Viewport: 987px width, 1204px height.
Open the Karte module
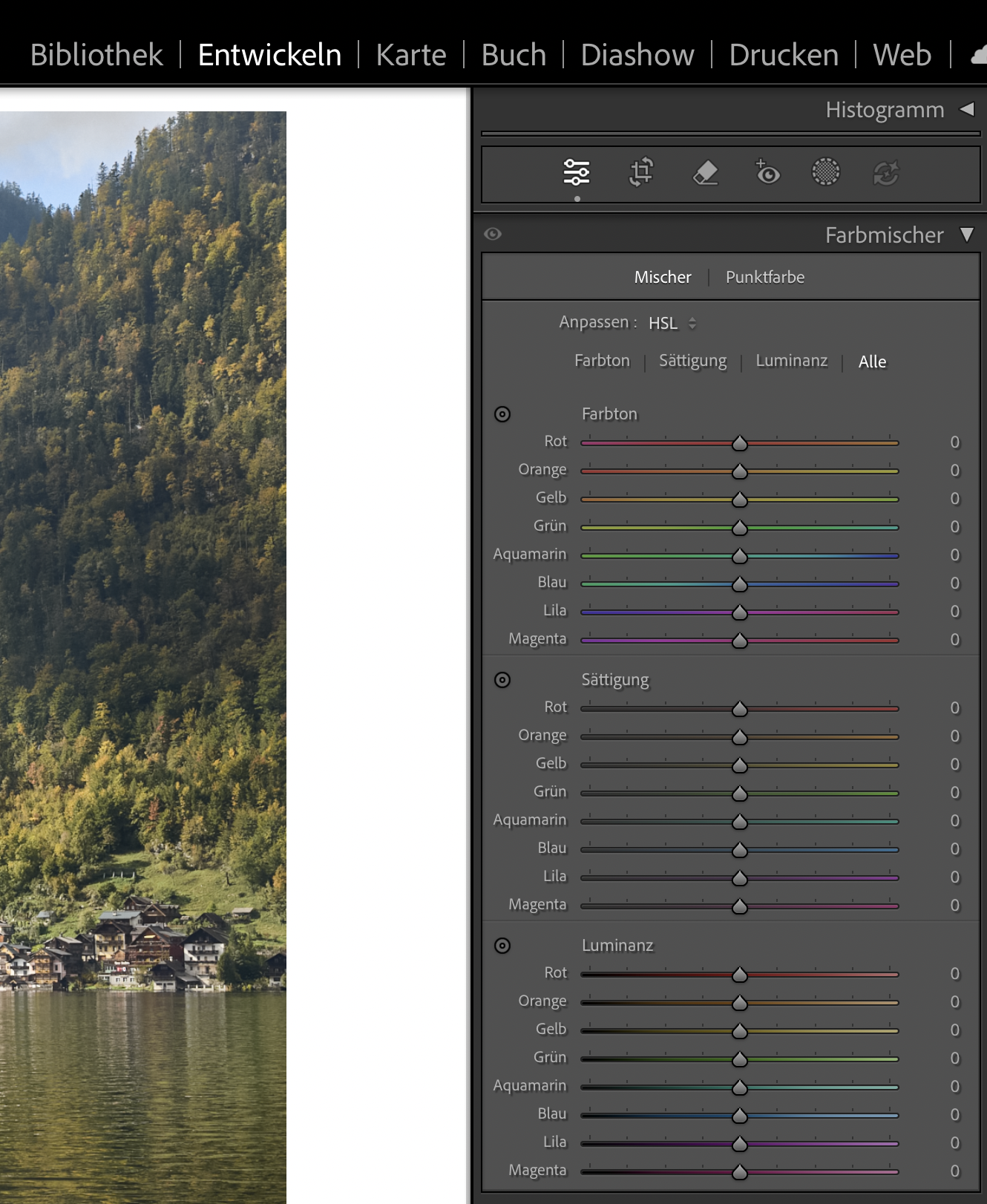point(410,55)
